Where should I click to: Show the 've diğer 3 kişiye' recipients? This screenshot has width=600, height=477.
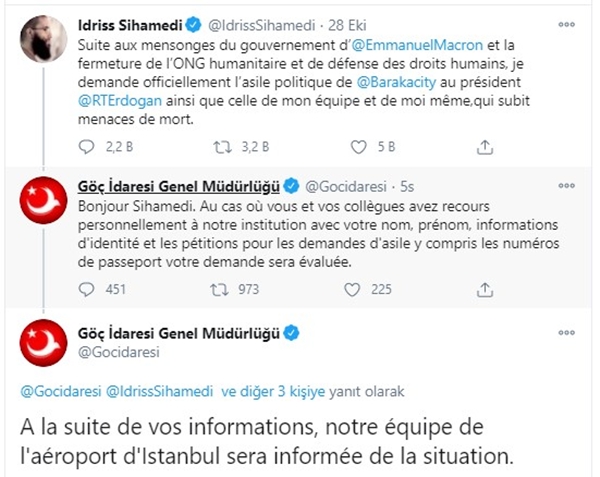pyautogui.click(x=273, y=392)
